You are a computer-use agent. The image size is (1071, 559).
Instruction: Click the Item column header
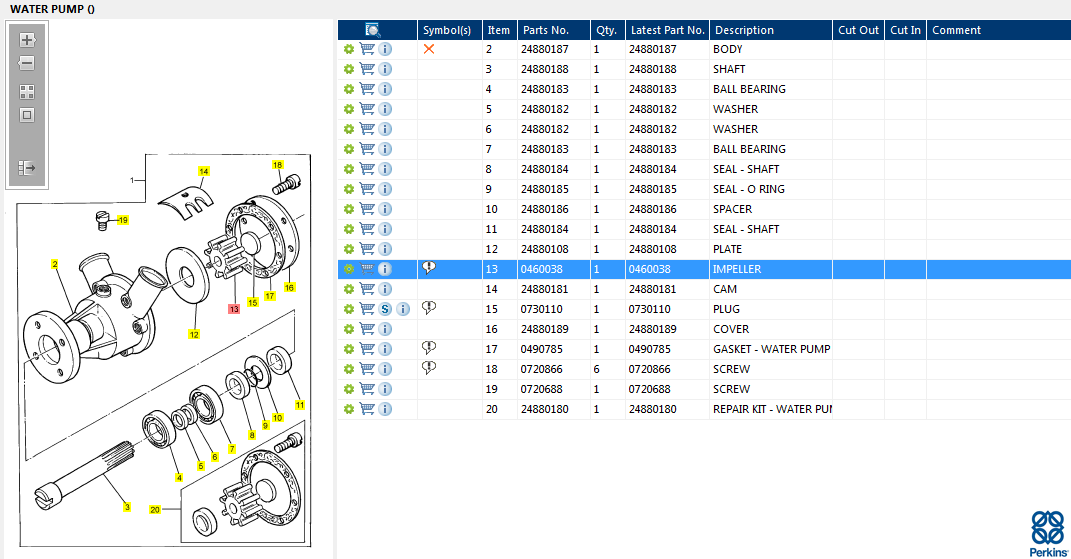point(498,30)
